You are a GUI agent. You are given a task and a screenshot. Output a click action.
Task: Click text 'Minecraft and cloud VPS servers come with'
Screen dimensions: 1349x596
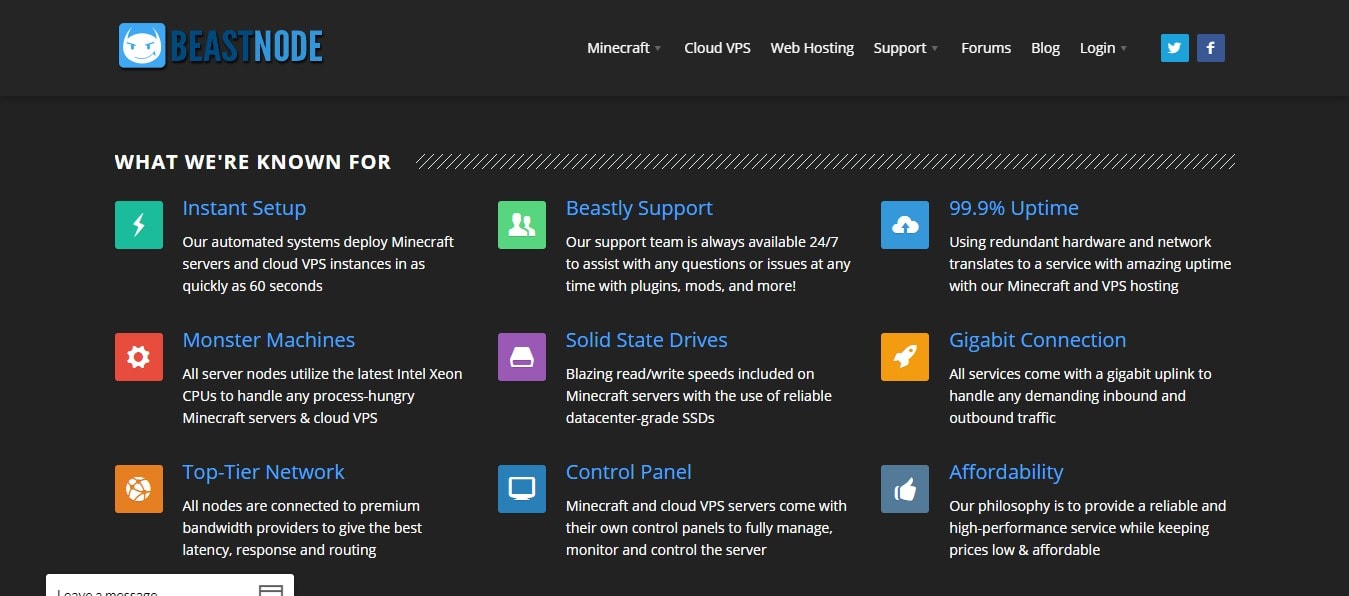(x=706, y=506)
